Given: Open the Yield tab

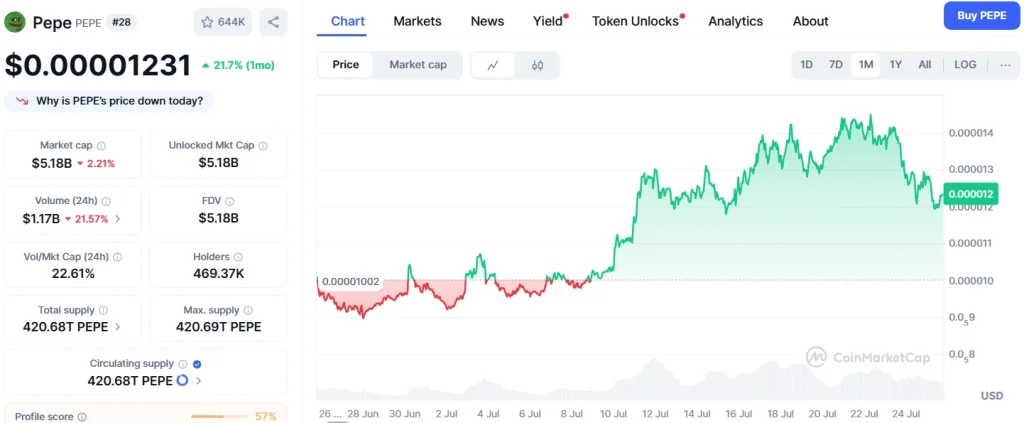Looking at the screenshot, I should click(549, 21).
